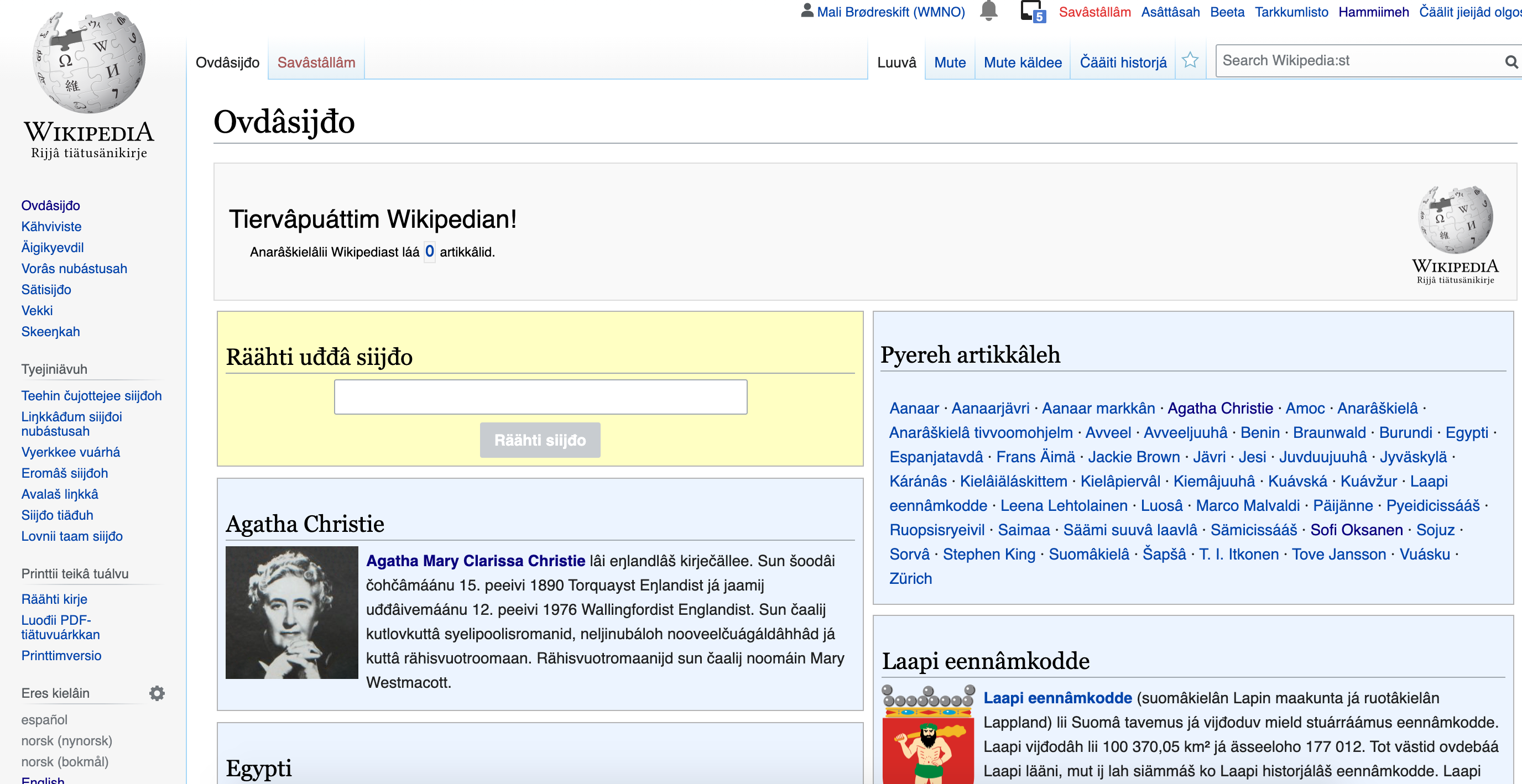The width and height of the screenshot is (1522, 784).
Task: Open the article count 0 link
Action: (x=430, y=252)
